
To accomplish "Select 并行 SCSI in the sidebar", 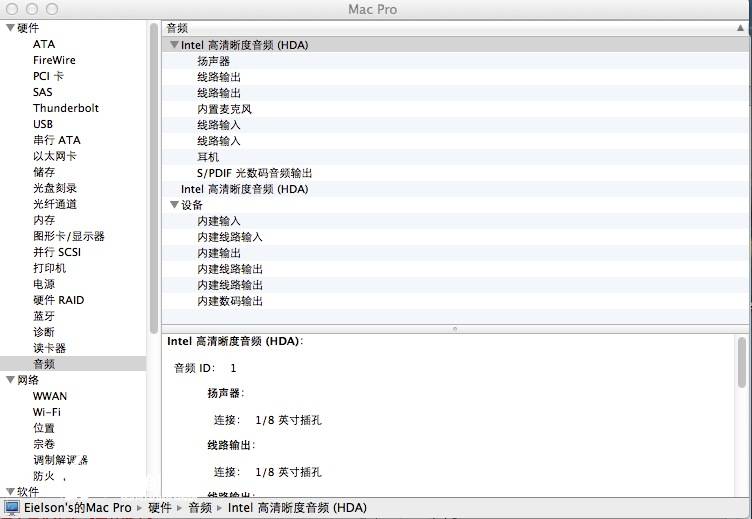I will click(57, 252).
